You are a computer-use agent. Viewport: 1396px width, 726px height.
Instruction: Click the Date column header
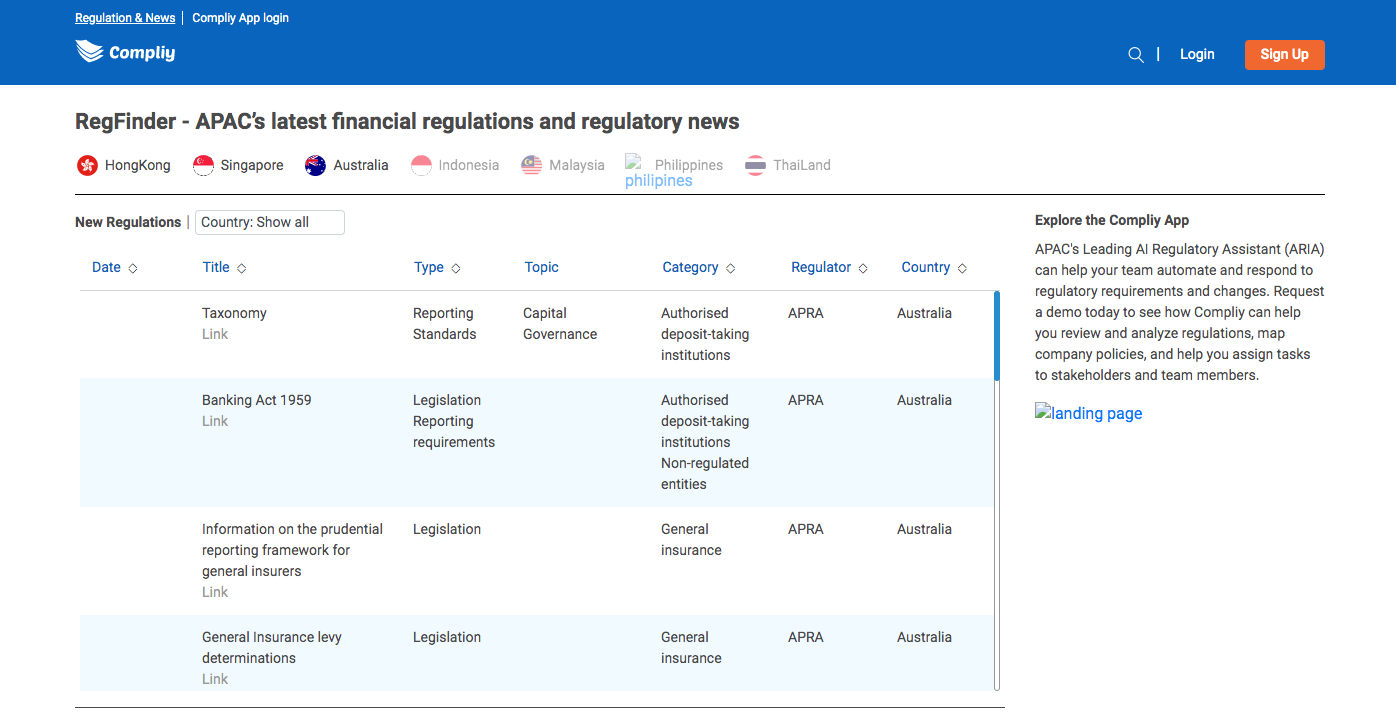(x=106, y=267)
